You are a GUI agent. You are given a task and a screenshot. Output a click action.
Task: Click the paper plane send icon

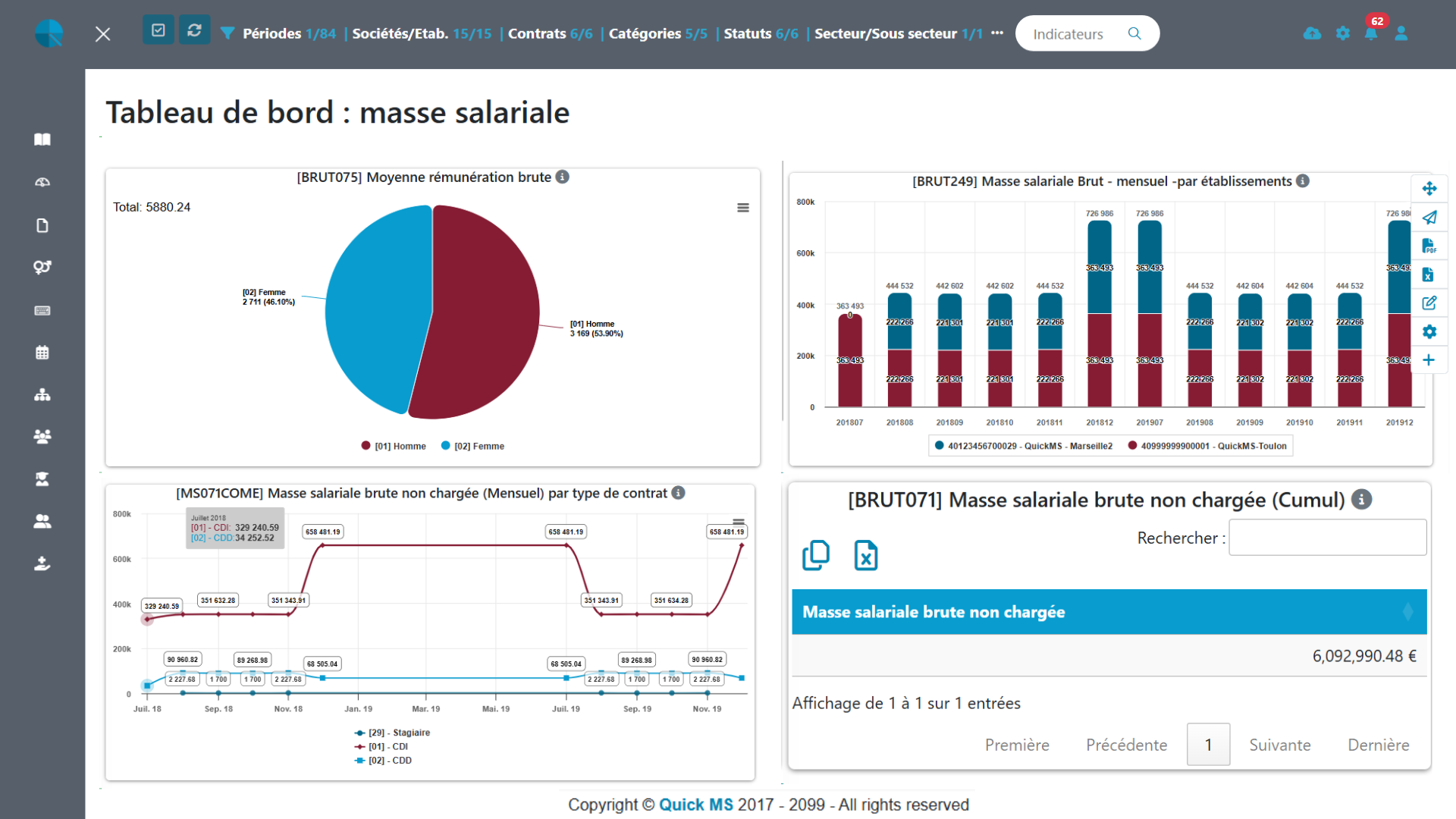[1429, 218]
